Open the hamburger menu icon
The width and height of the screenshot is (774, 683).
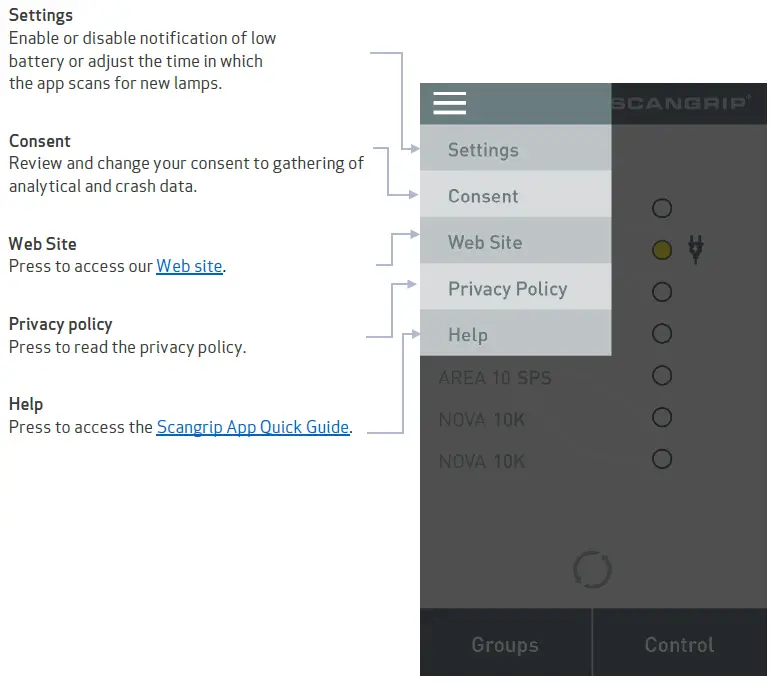pyautogui.click(x=449, y=103)
